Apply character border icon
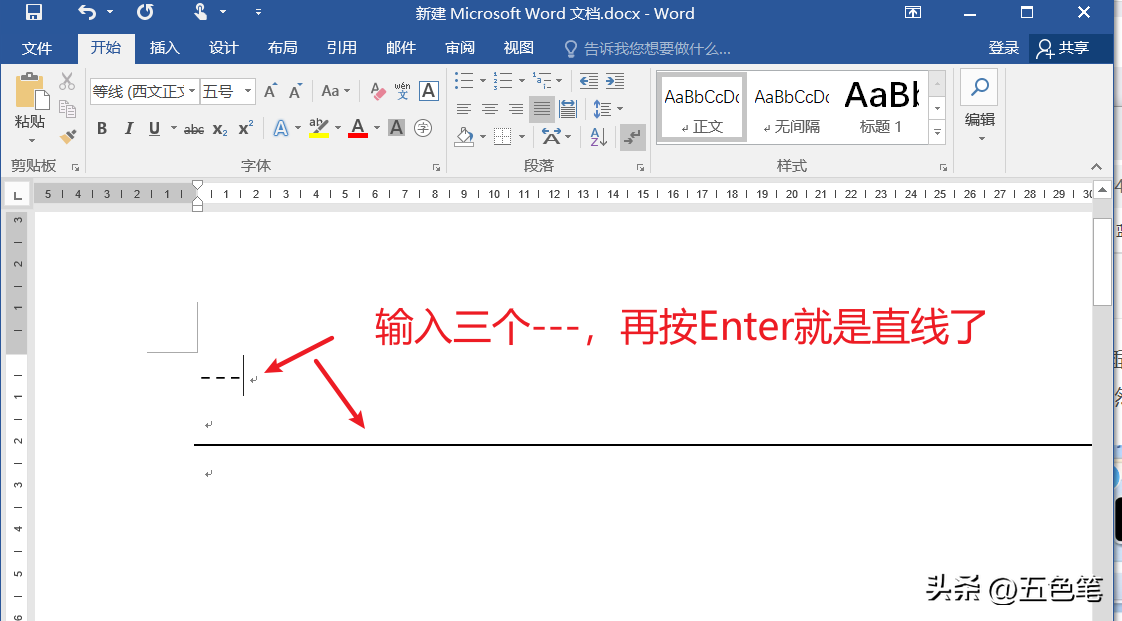Screen dimensions: 1122x621 (428, 91)
